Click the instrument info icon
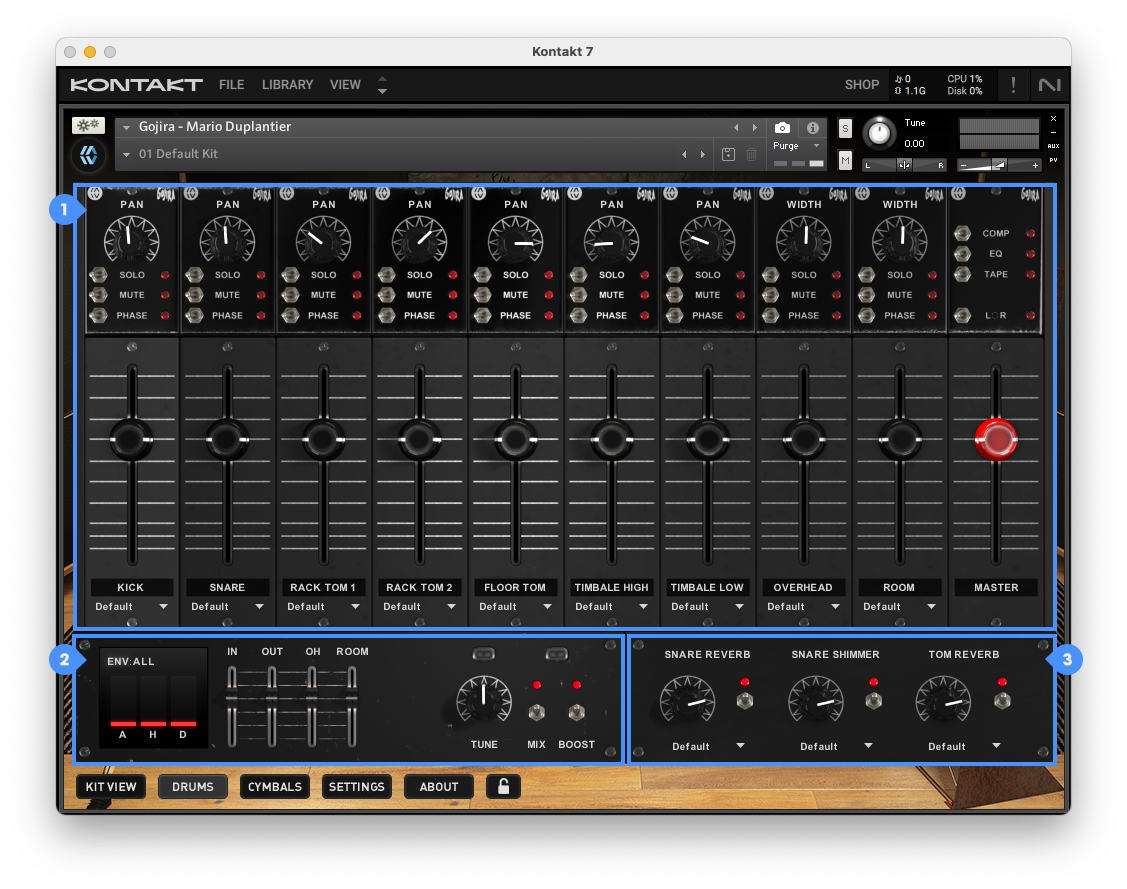Viewport: 1127px width, 889px height. [812, 128]
